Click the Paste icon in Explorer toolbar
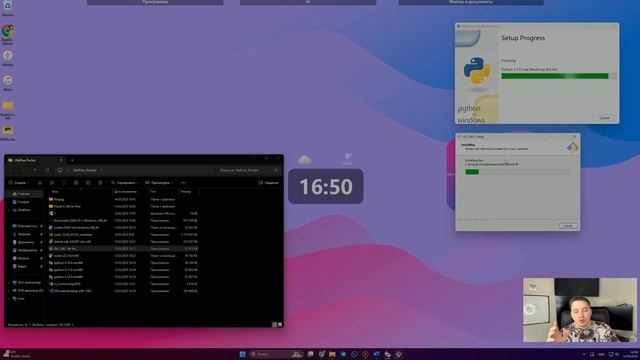 pyautogui.click(x=64, y=183)
